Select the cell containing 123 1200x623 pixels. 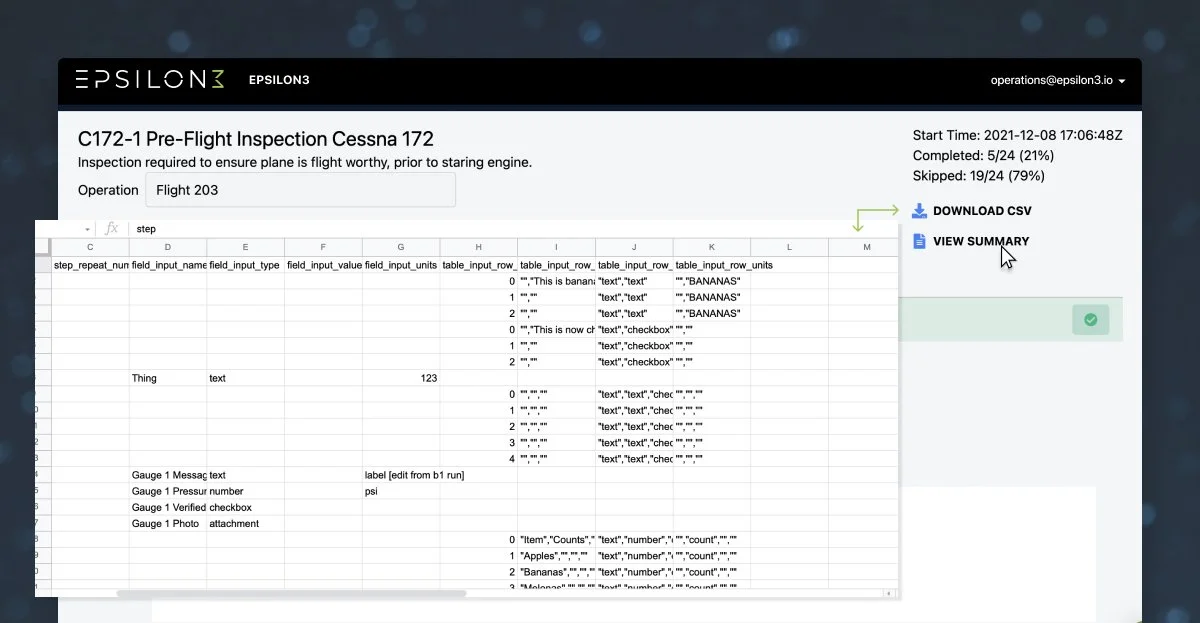pos(402,378)
